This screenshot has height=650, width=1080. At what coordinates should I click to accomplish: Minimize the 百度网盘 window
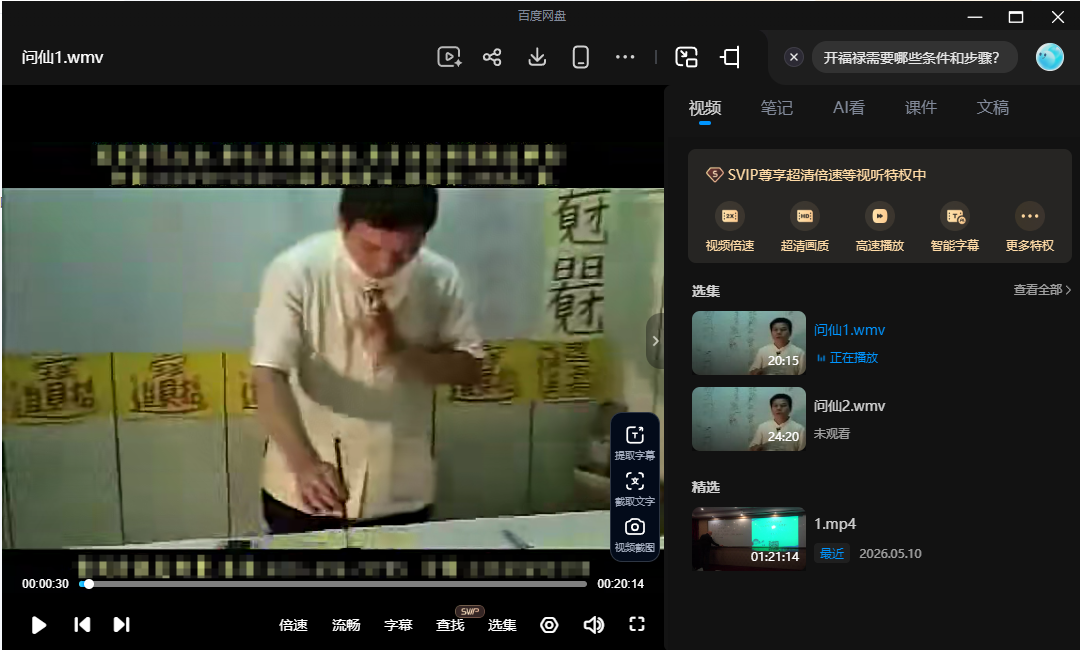click(975, 17)
